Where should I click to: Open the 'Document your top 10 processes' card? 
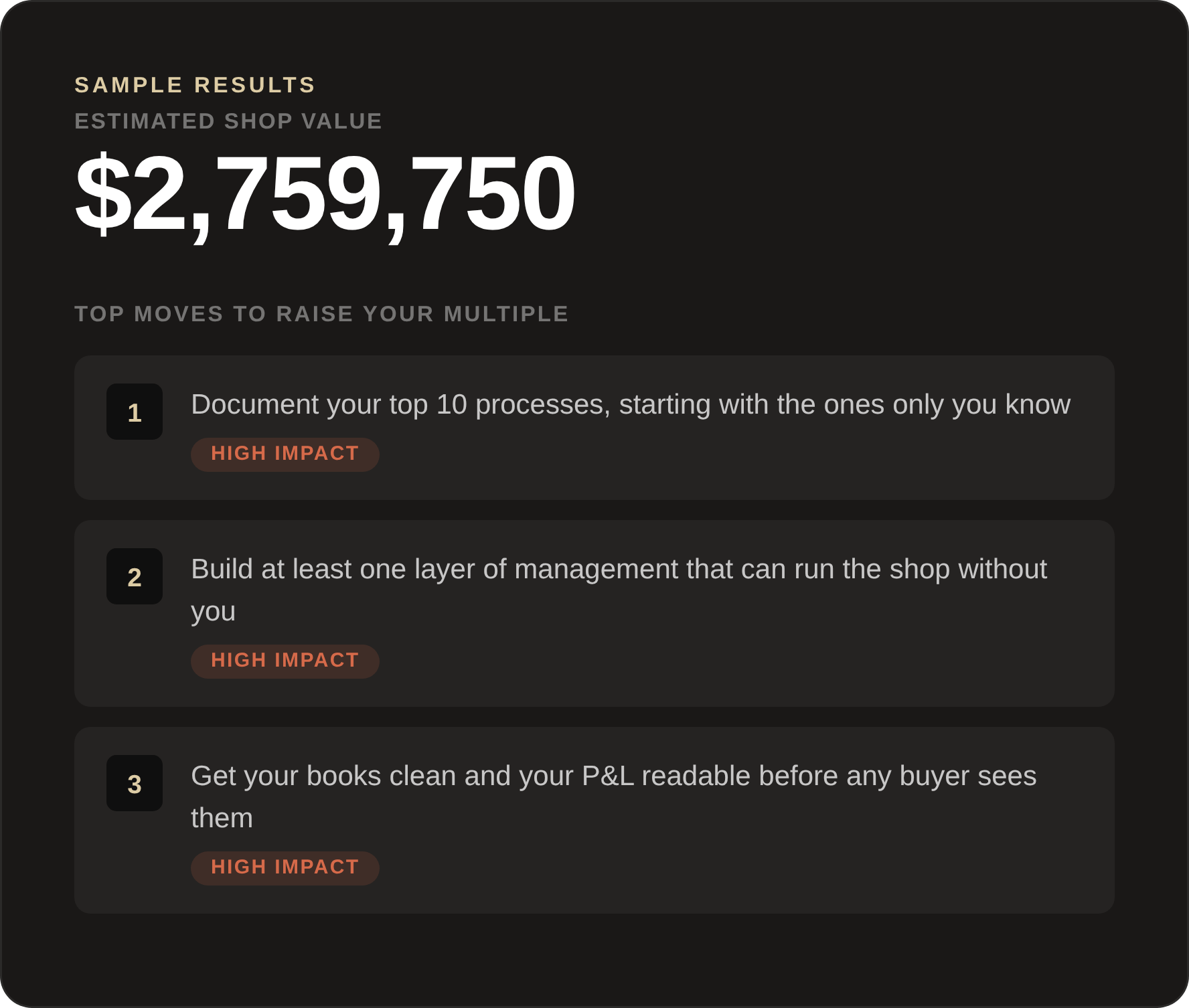tap(594, 428)
